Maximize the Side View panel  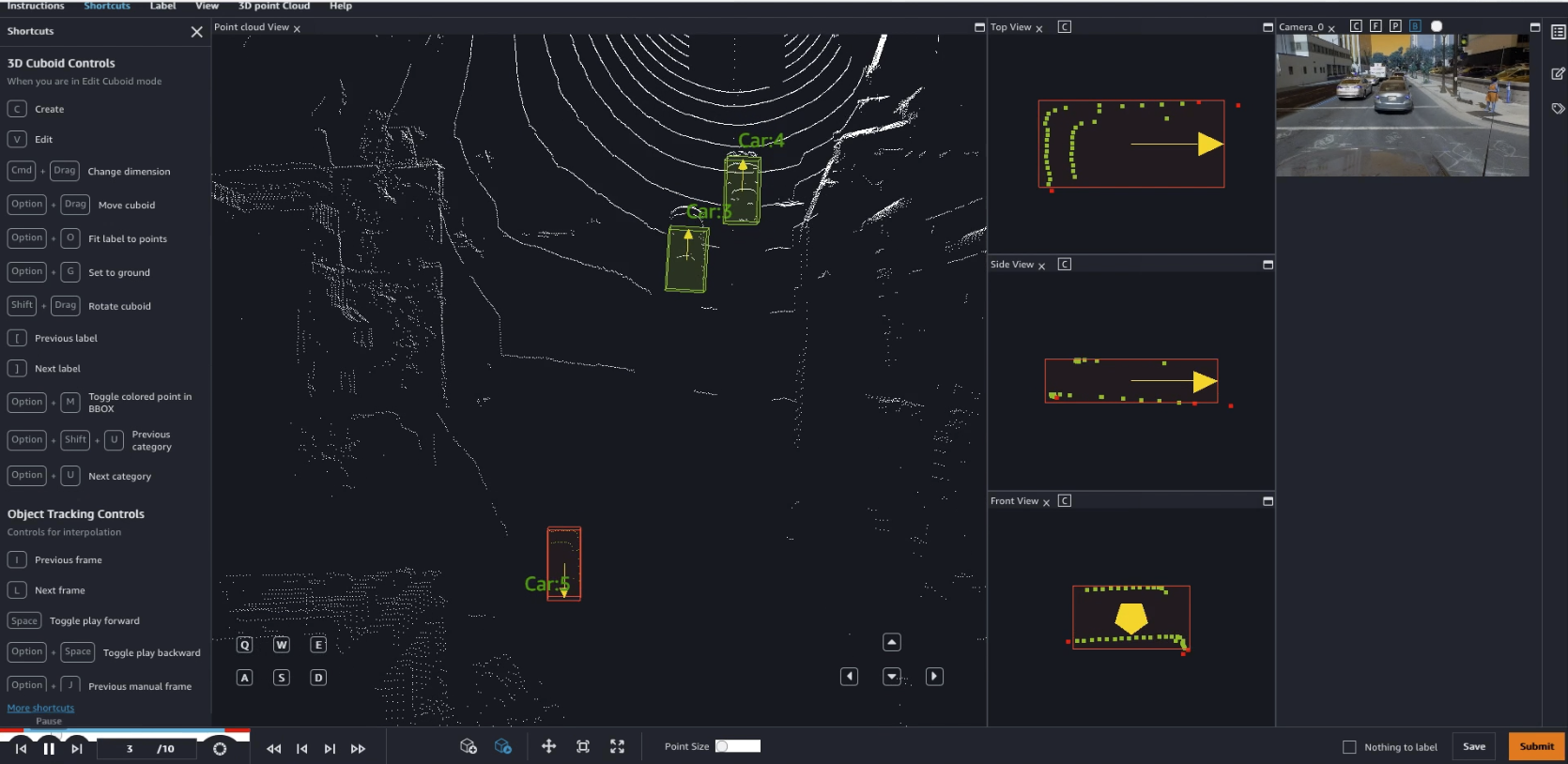pyautogui.click(x=1268, y=265)
